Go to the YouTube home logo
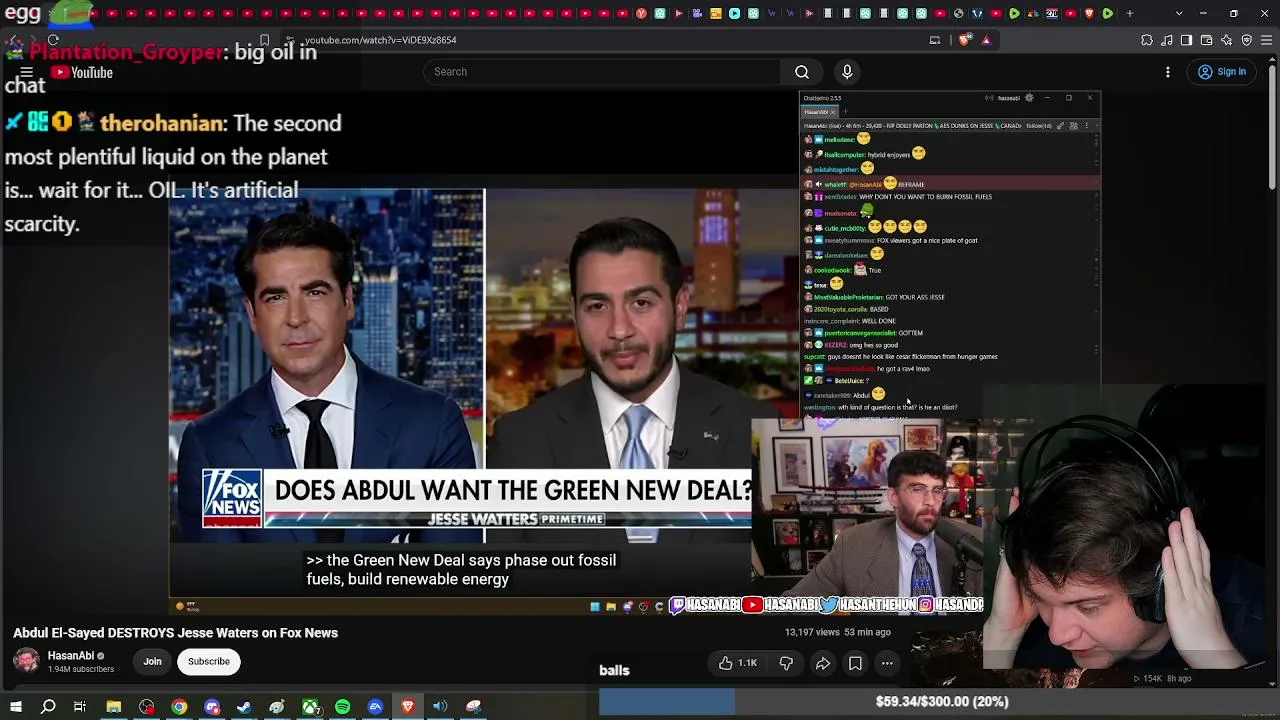 point(82,72)
